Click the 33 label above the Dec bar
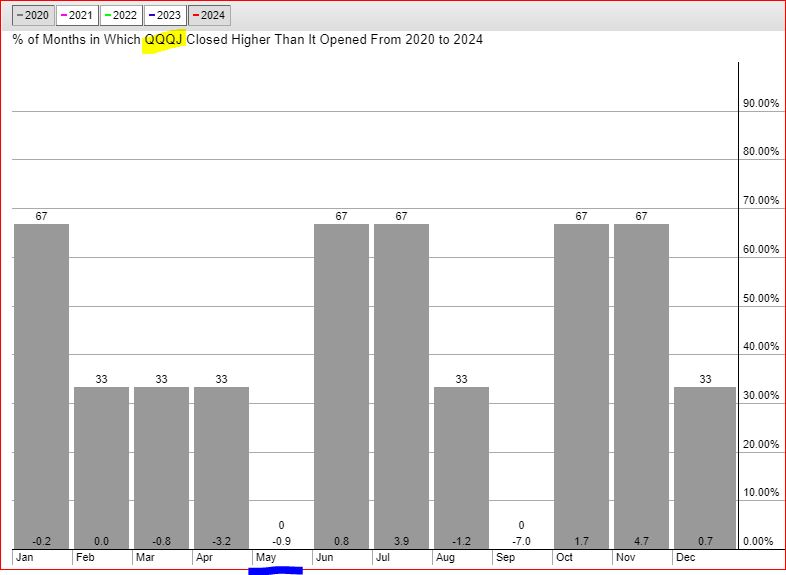This screenshot has height=575, width=786. [x=705, y=379]
